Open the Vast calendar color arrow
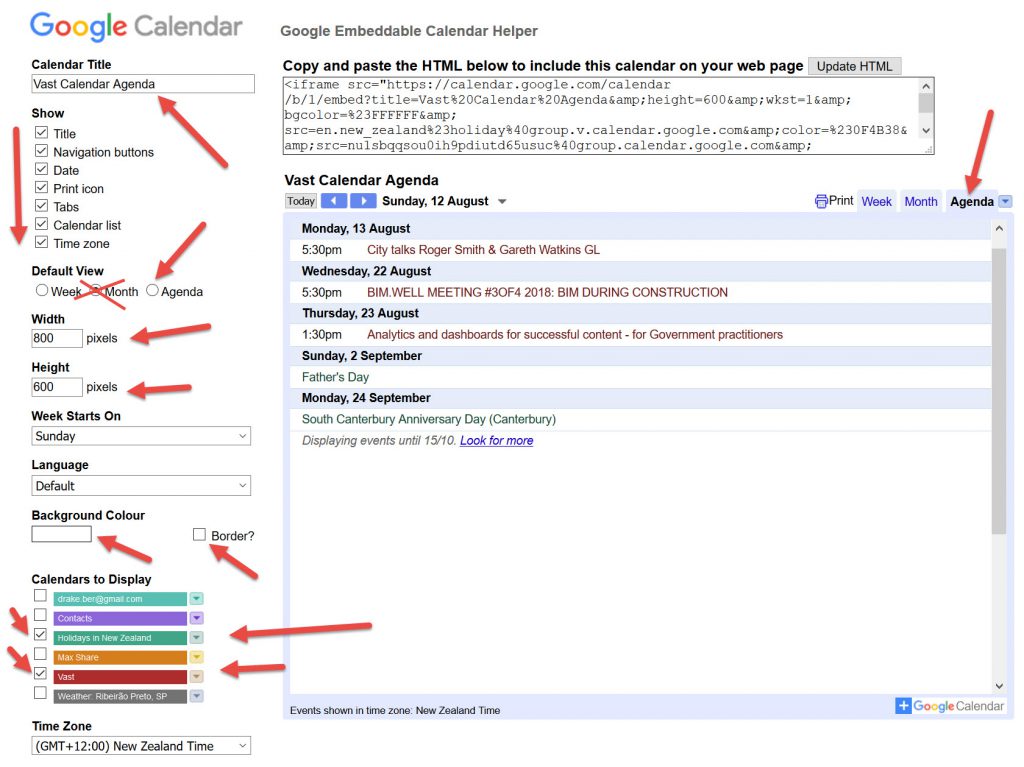 197,677
